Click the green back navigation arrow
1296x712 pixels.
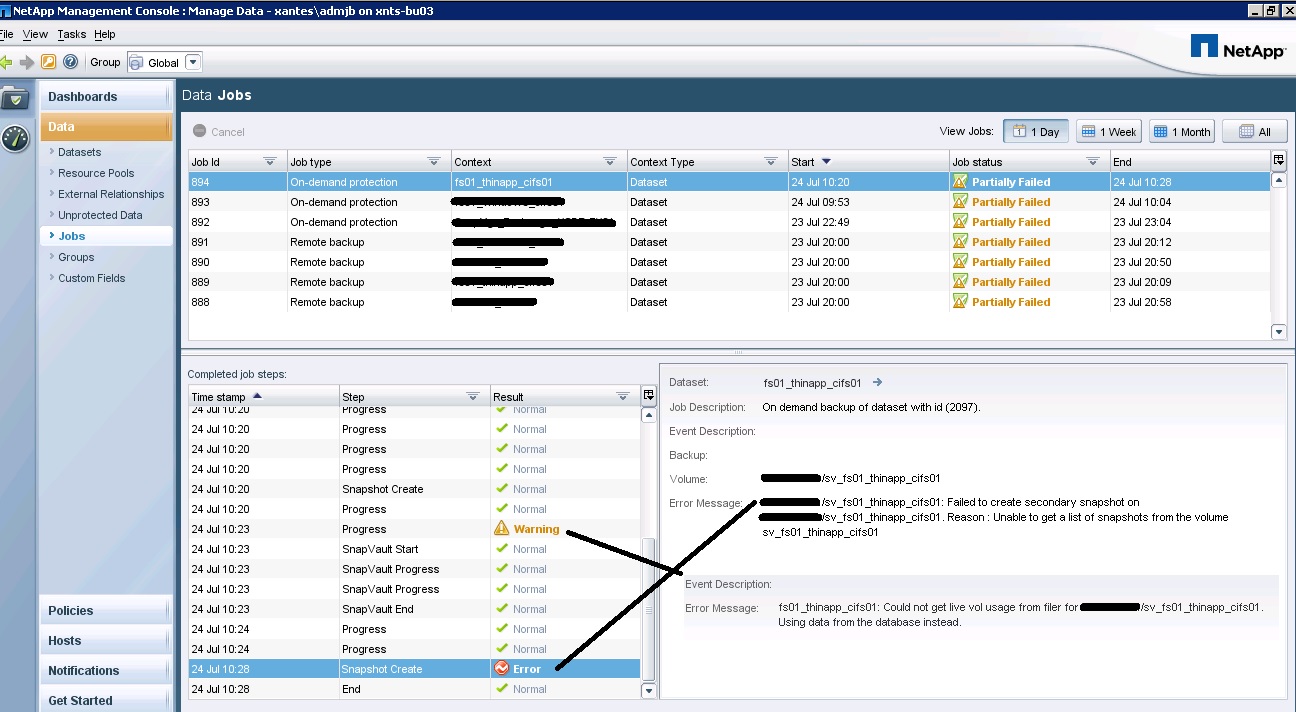(6, 62)
